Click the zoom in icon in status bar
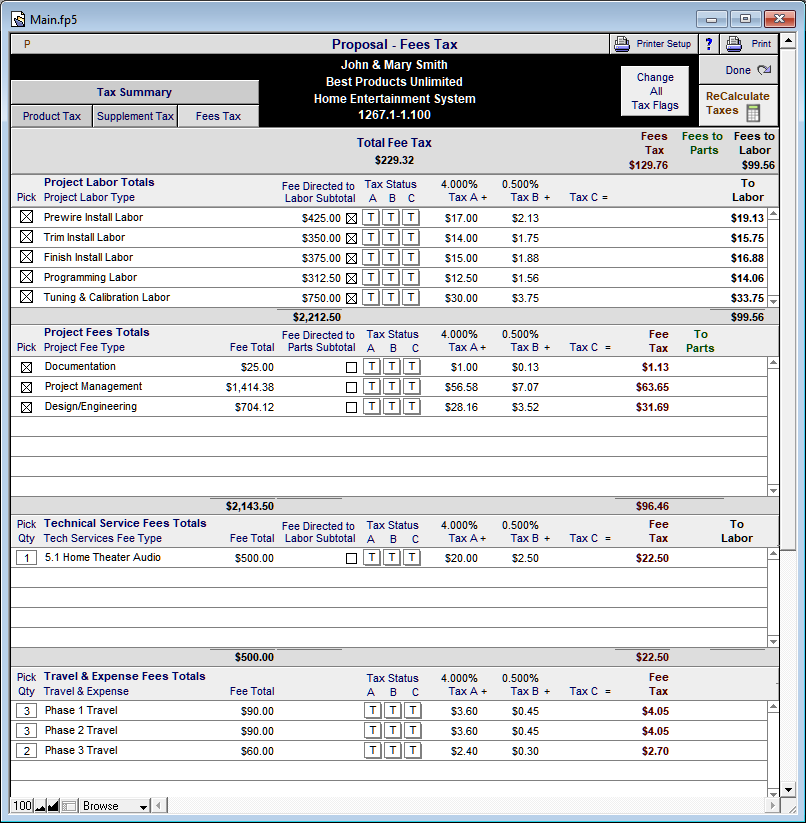Viewport: 806px width, 823px height. click(54, 806)
